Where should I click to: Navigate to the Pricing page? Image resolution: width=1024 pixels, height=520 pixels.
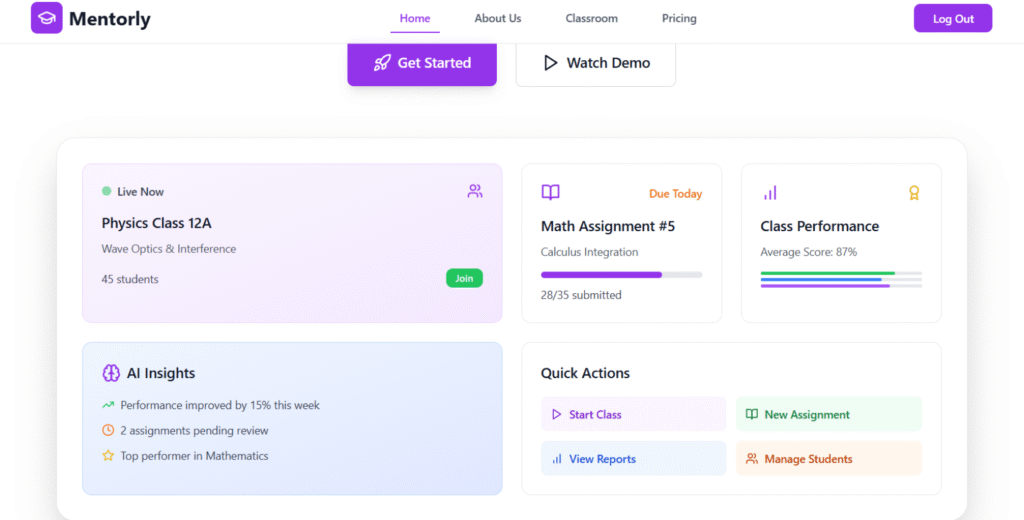pyautogui.click(x=679, y=19)
